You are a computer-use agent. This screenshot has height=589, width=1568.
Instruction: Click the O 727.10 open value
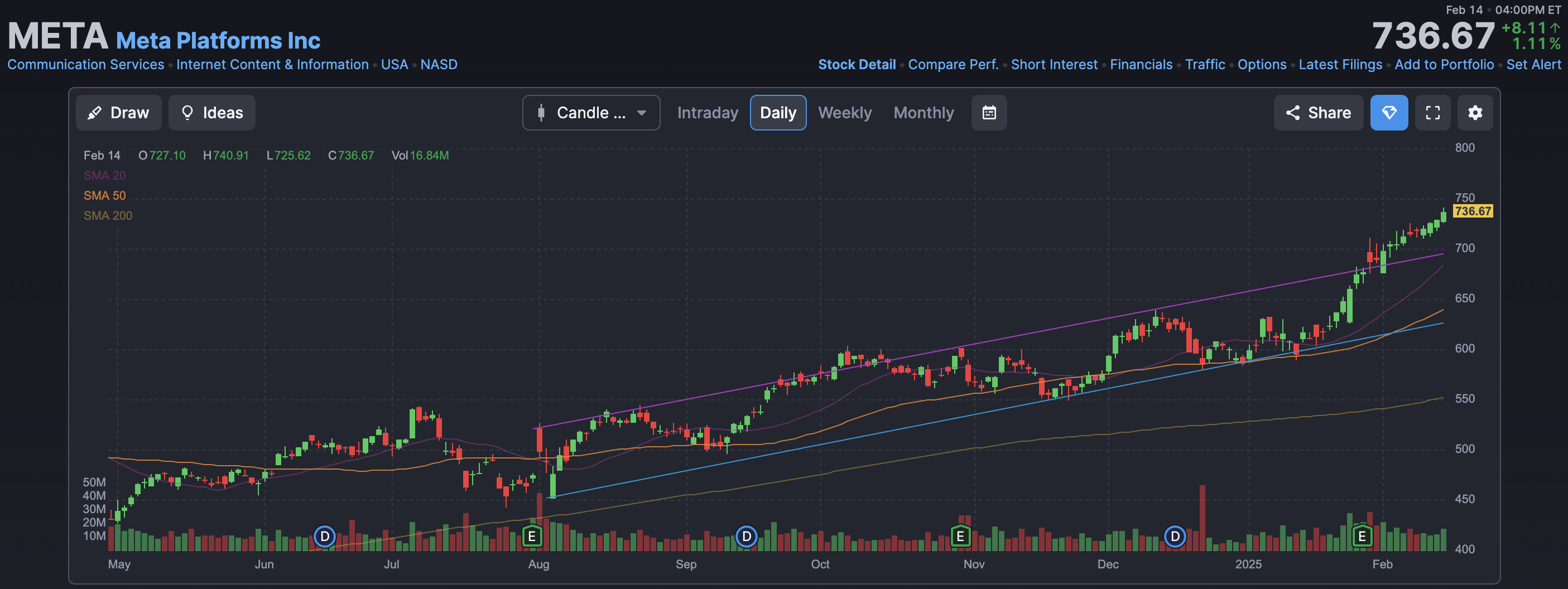tap(162, 155)
